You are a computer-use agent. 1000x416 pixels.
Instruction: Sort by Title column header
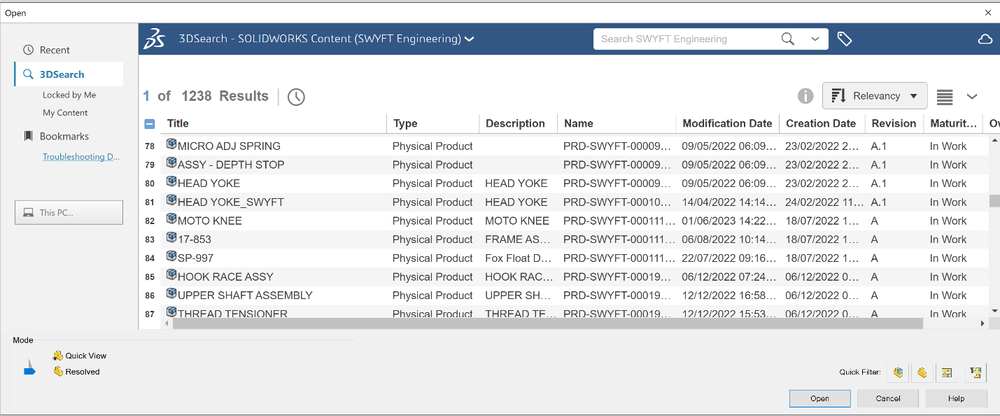tap(178, 124)
